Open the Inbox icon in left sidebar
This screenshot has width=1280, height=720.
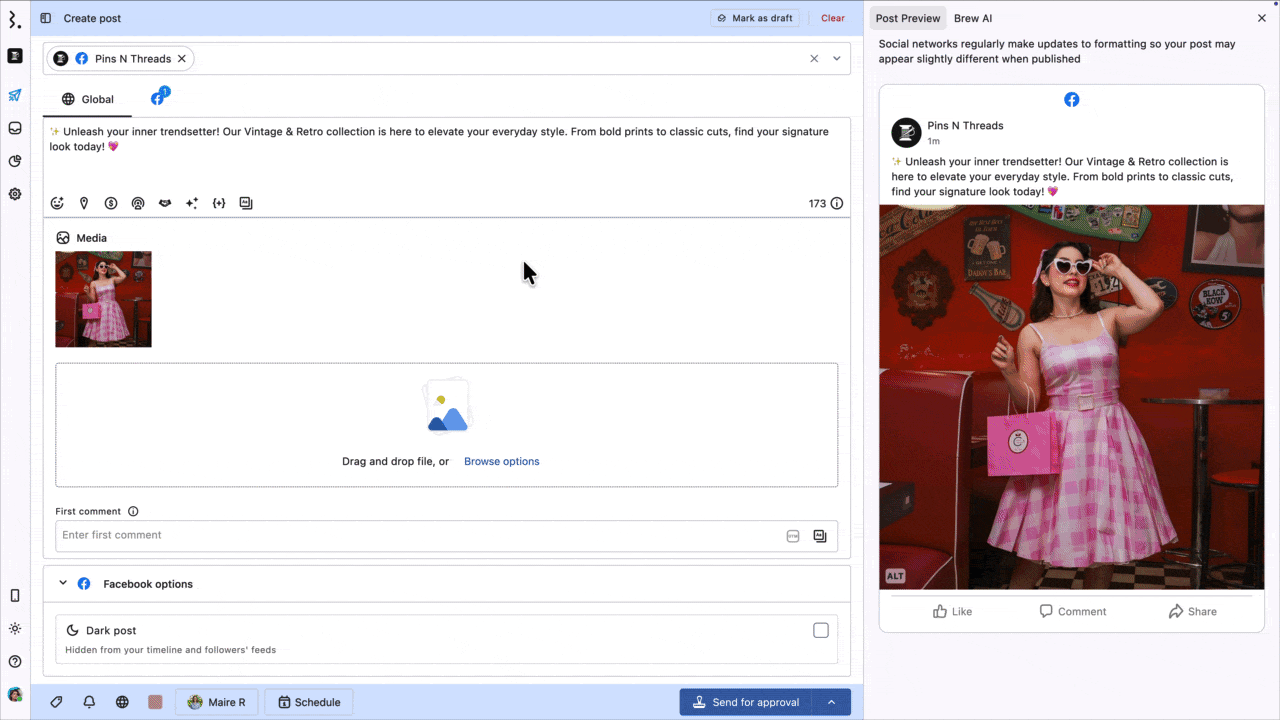[15, 128]
